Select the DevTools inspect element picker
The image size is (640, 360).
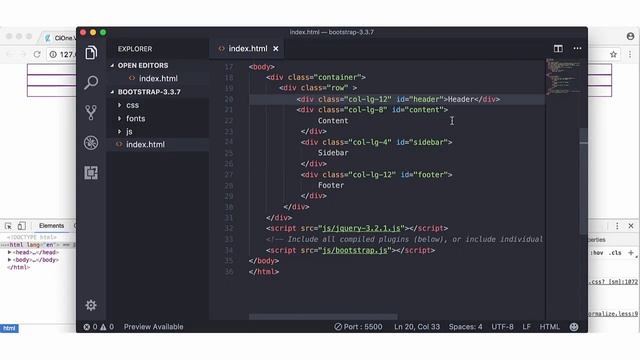8,226
